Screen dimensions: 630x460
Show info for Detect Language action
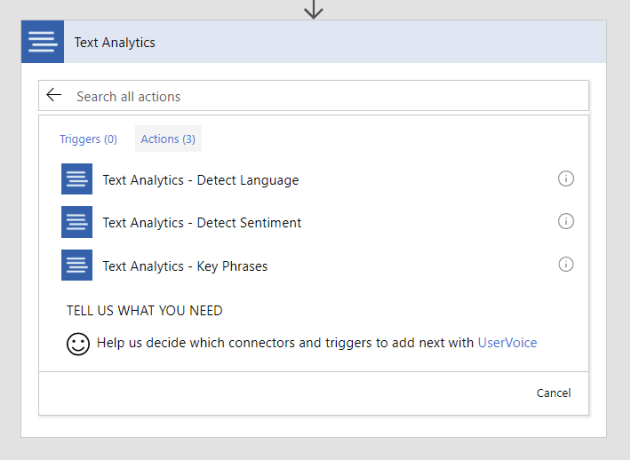(565, 179)
